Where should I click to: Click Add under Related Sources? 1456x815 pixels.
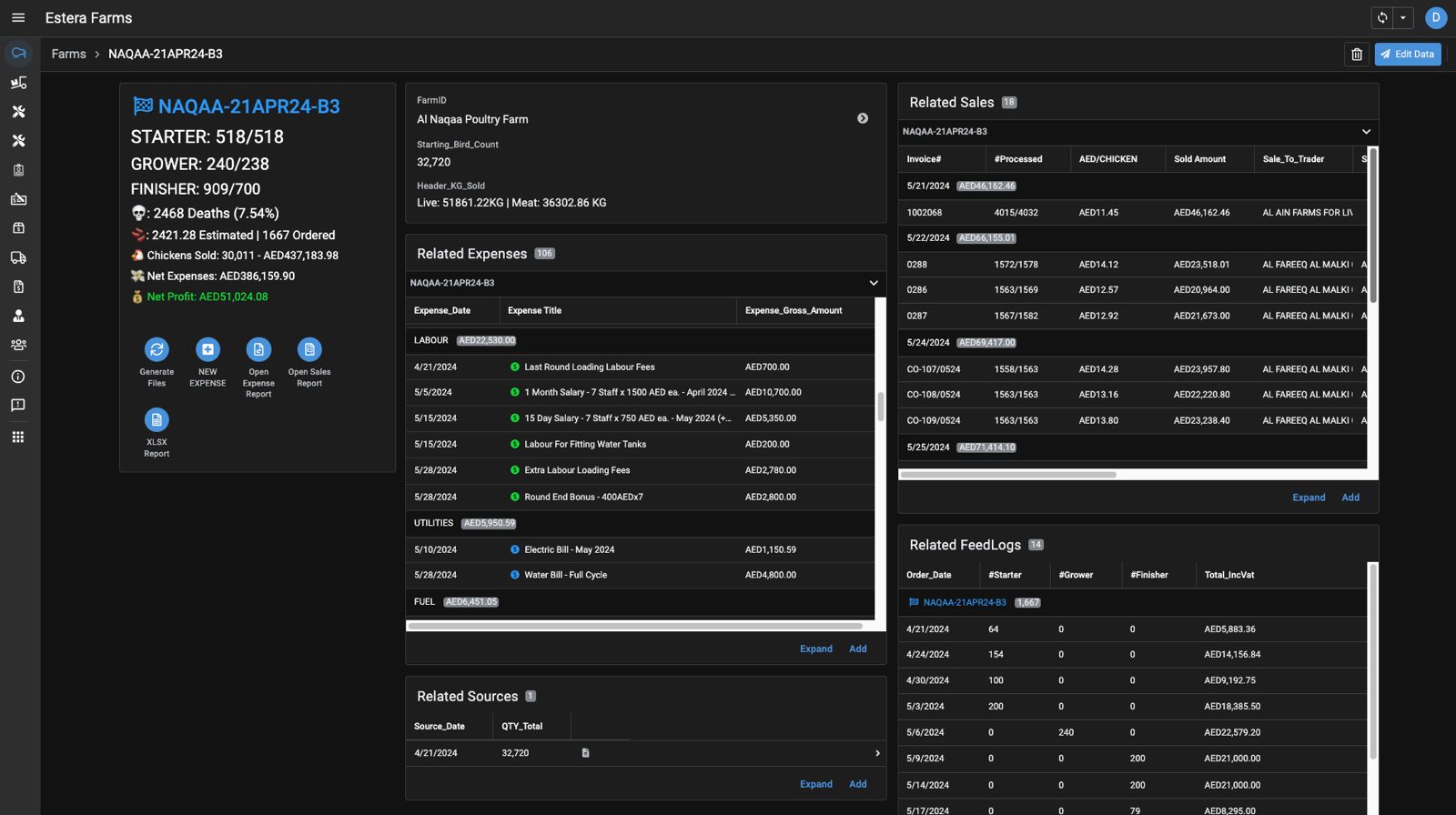pyautogui.click(x=858, y=784)
